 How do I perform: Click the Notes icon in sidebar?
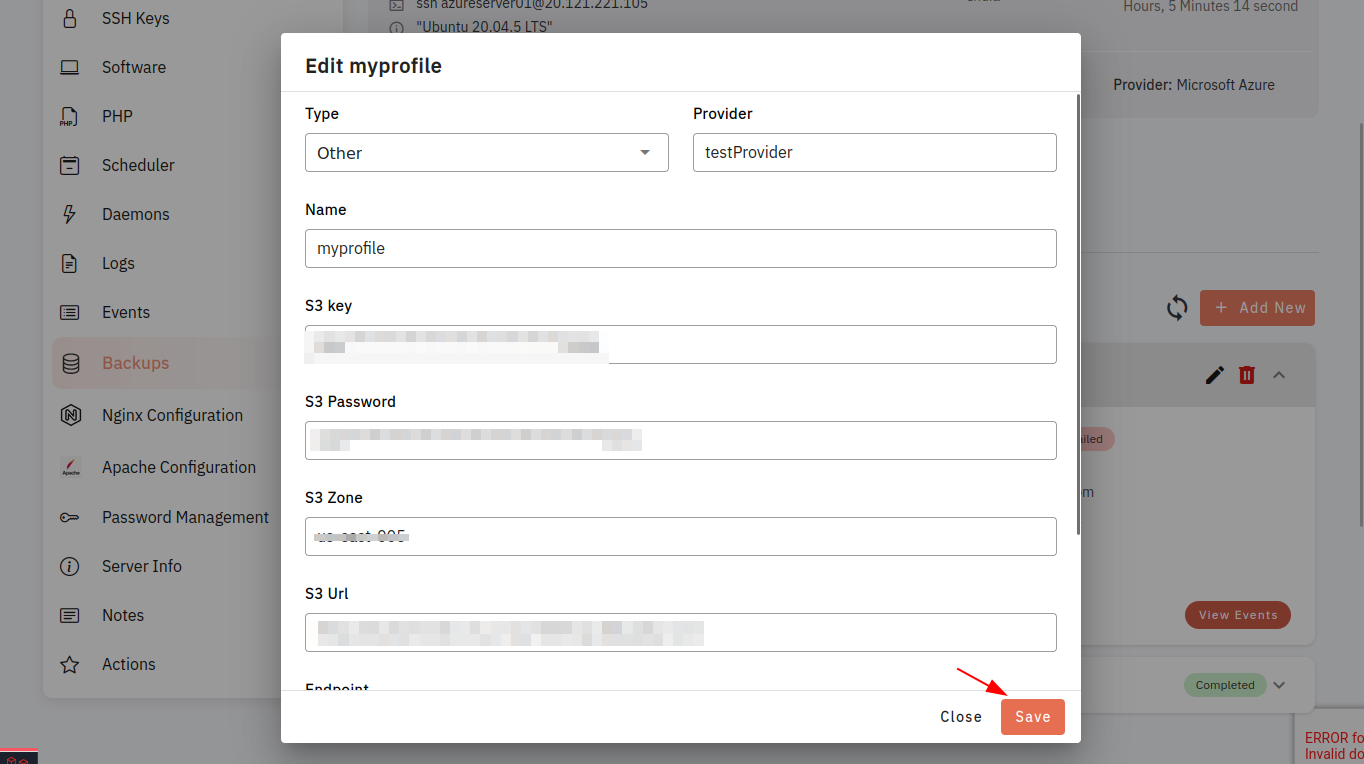click(69, 615)
